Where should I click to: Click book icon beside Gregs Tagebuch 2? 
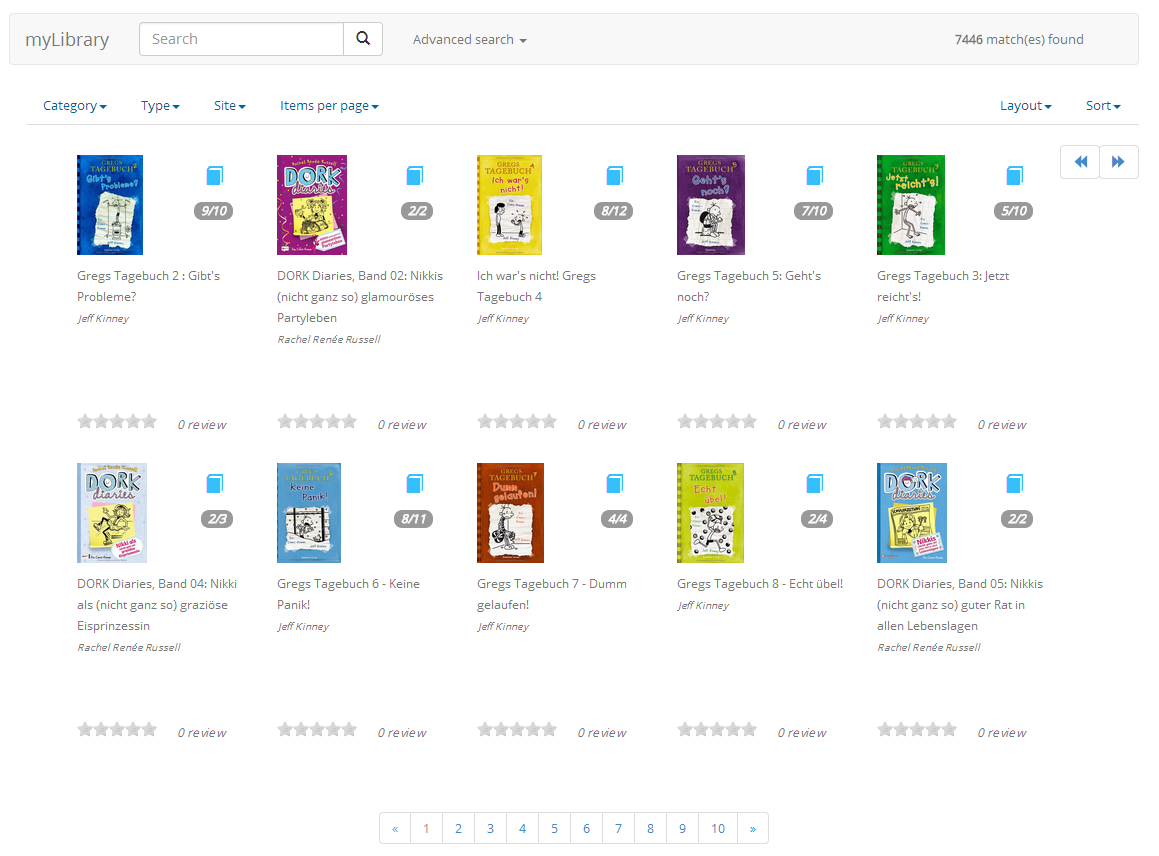(x=214, y=176)
